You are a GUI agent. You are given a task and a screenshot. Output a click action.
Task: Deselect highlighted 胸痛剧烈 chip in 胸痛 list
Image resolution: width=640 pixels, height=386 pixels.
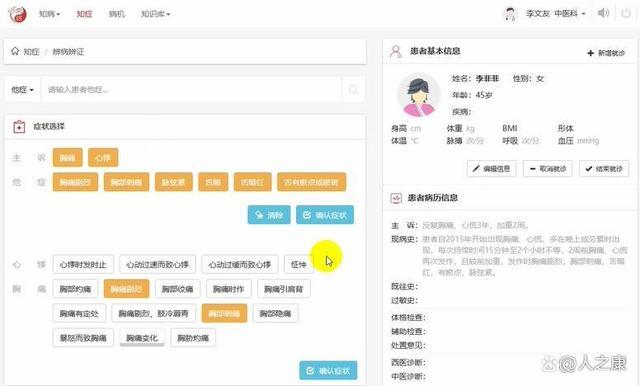pos(126,289)
